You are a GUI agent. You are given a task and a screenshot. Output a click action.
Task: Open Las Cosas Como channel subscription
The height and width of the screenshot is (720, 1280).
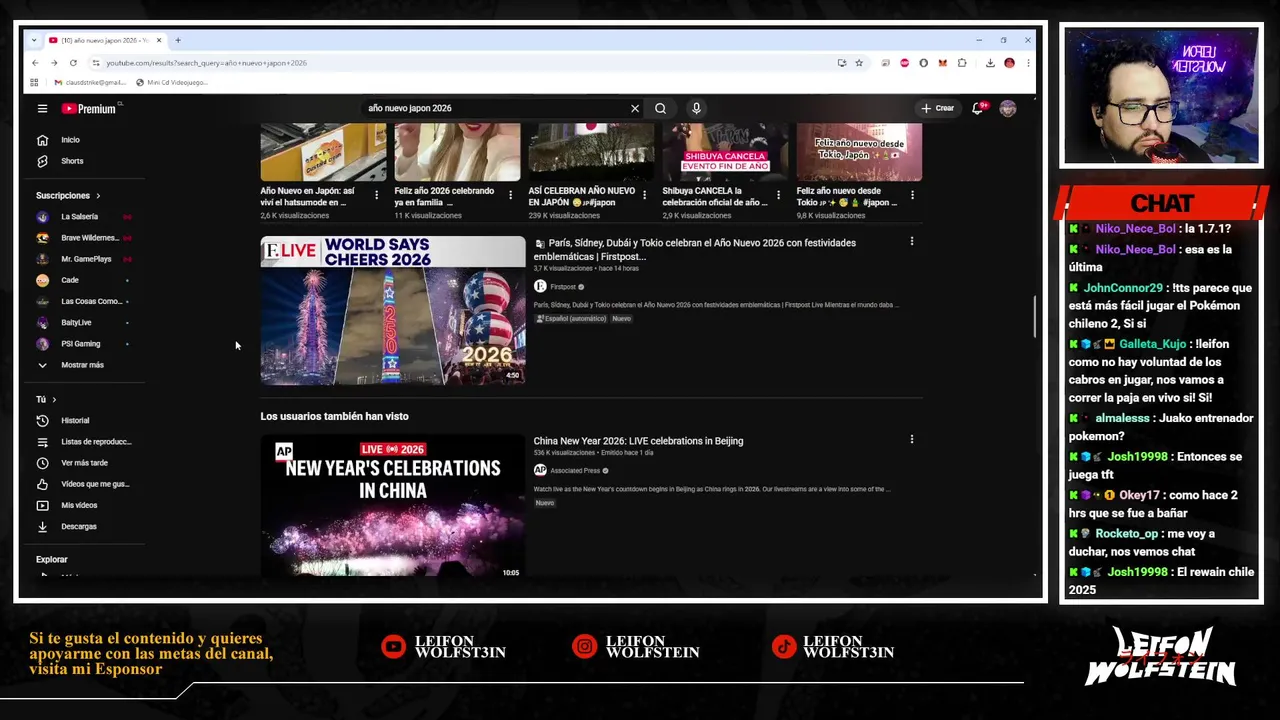point(84,301)
